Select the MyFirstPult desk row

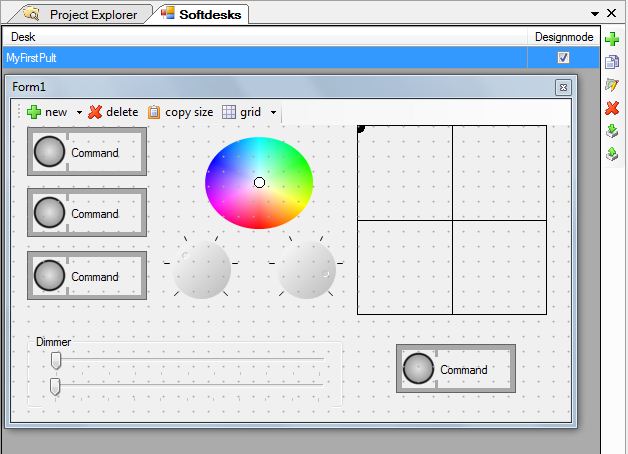coord(301,58)
